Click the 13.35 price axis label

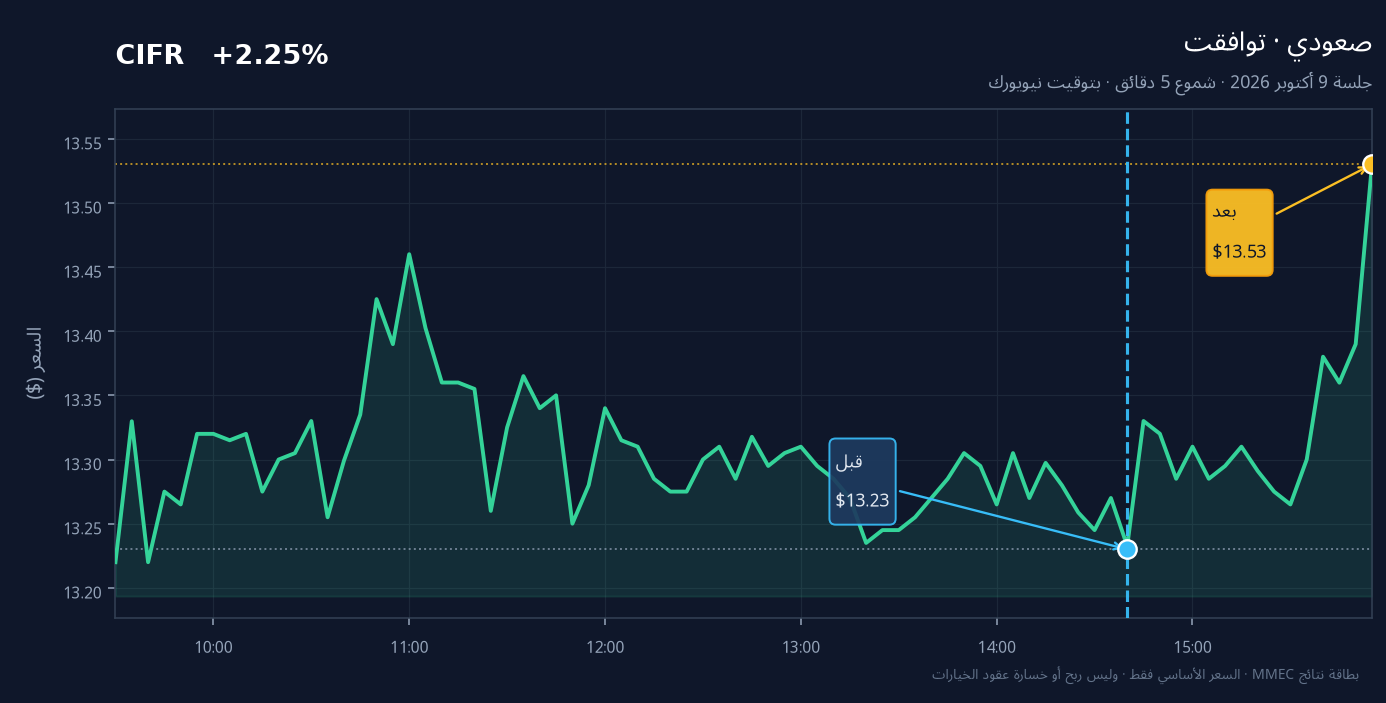coord(83,400)
